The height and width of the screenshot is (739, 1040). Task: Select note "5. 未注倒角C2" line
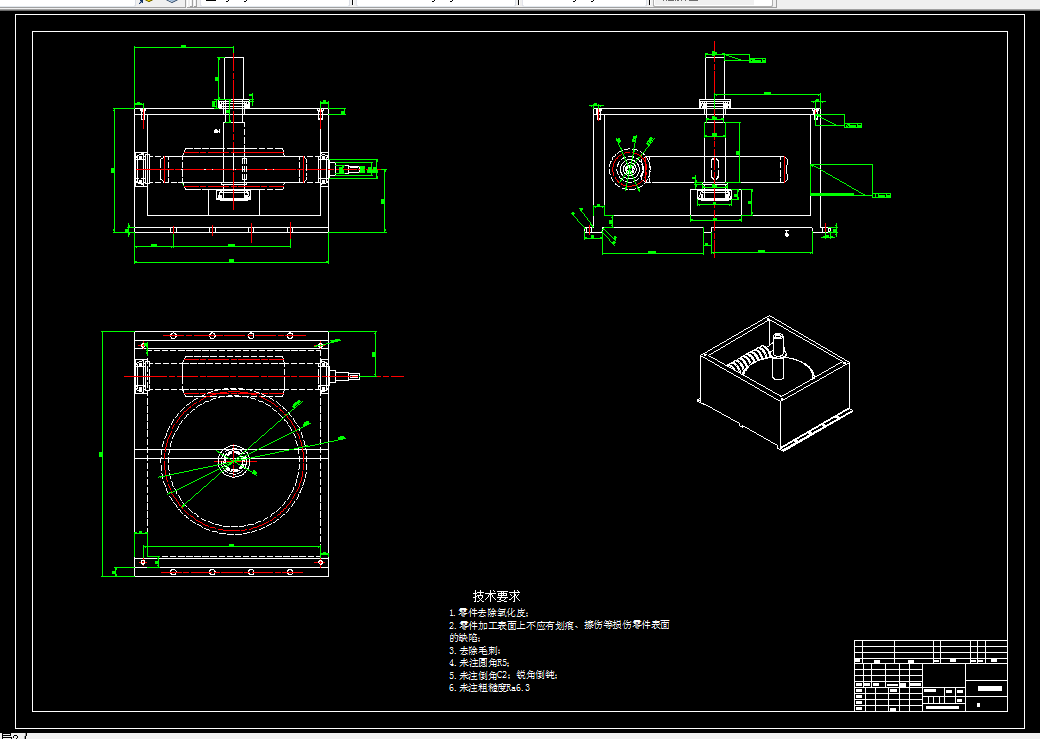[x=503, y=675]
